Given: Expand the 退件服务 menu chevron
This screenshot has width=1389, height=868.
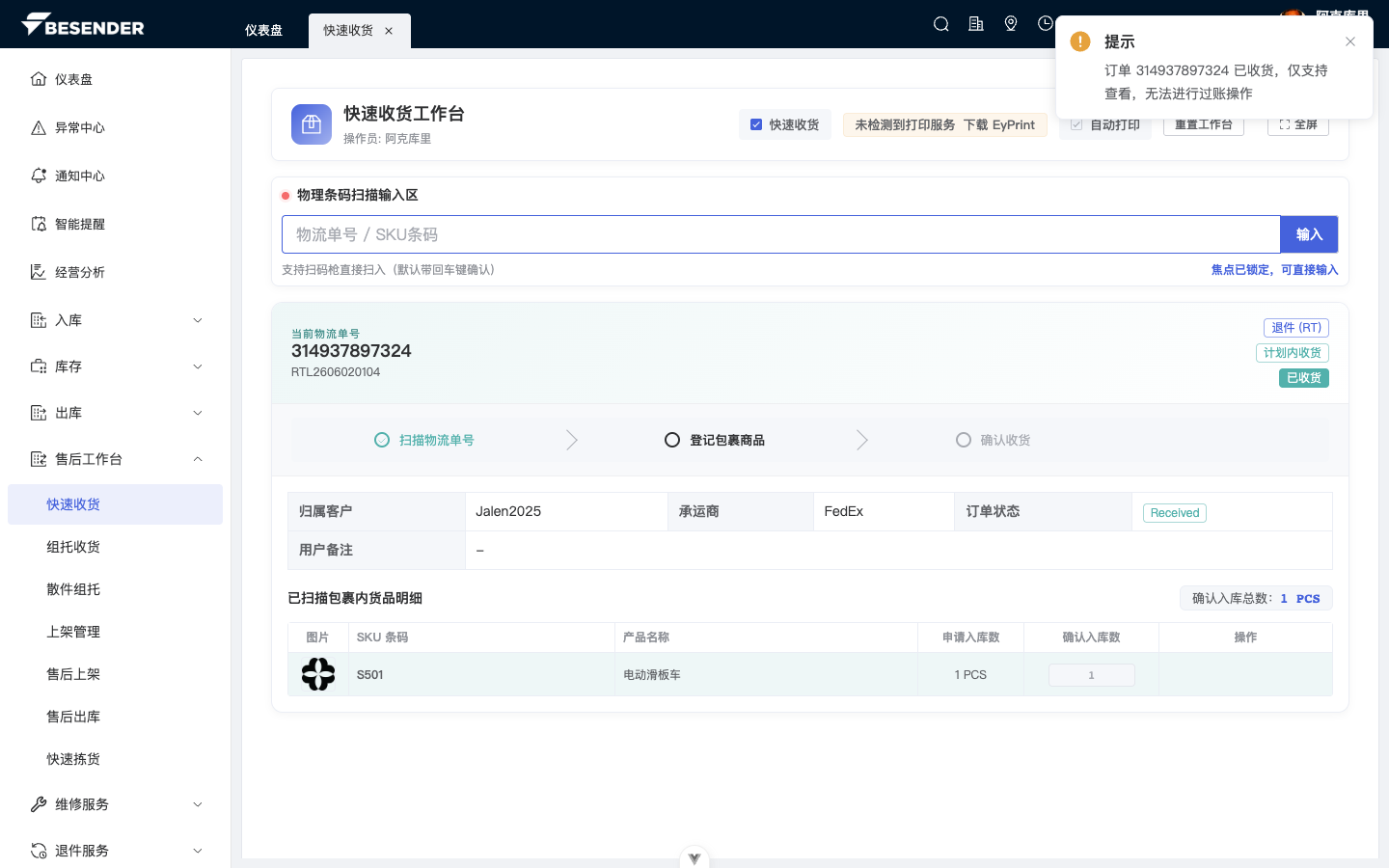Looking at the screenshot, I should click(x=198, y=851).
